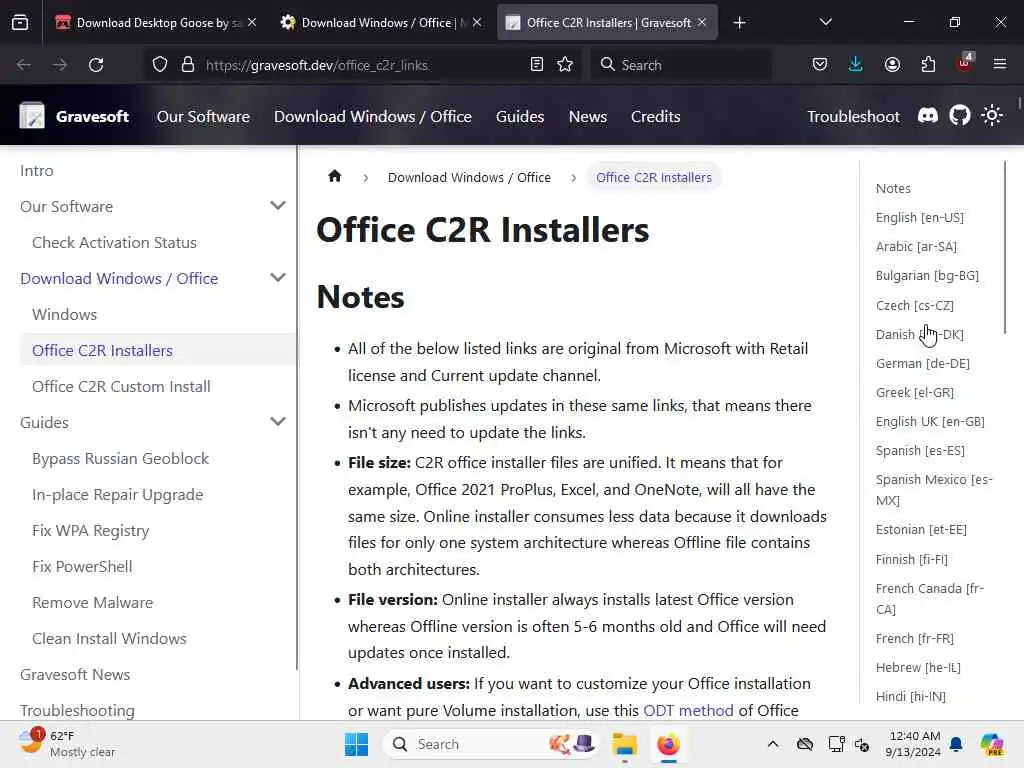
Task: Open News in the top navigation
Action: [x=588, y=116]
